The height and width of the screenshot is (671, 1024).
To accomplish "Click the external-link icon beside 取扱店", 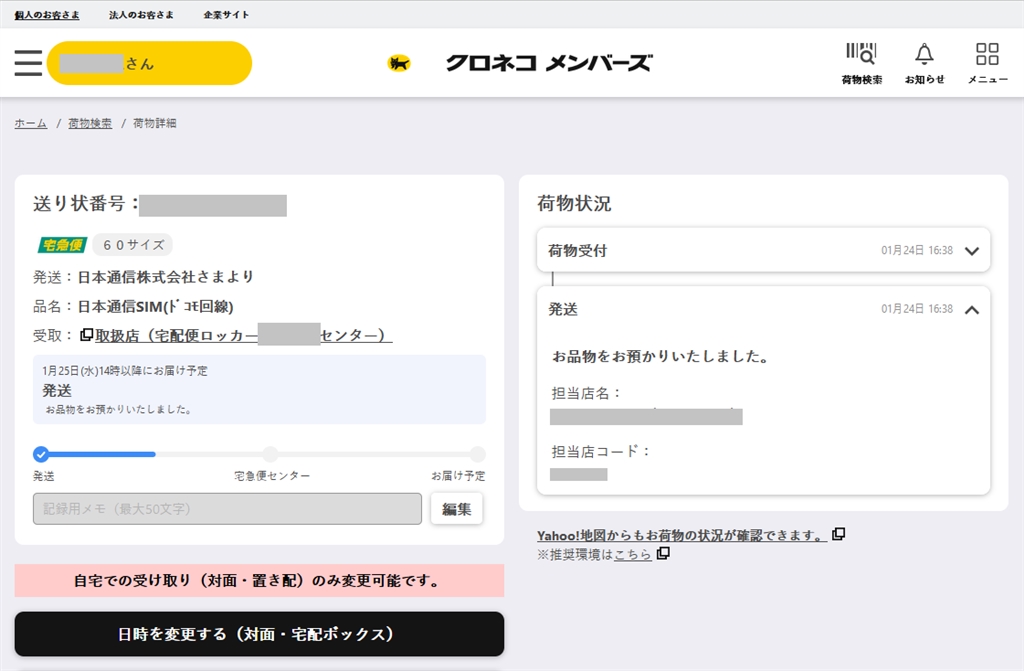I will [86, 335].
